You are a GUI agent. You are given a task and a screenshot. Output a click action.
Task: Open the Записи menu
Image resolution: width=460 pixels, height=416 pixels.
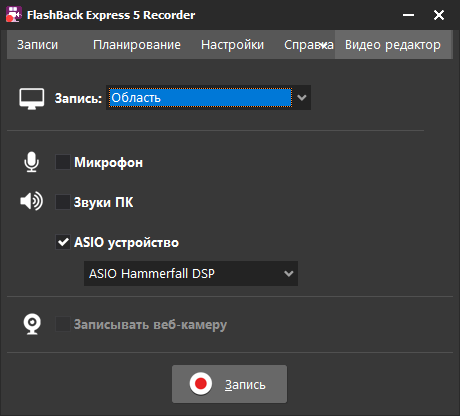click(37, 45)
